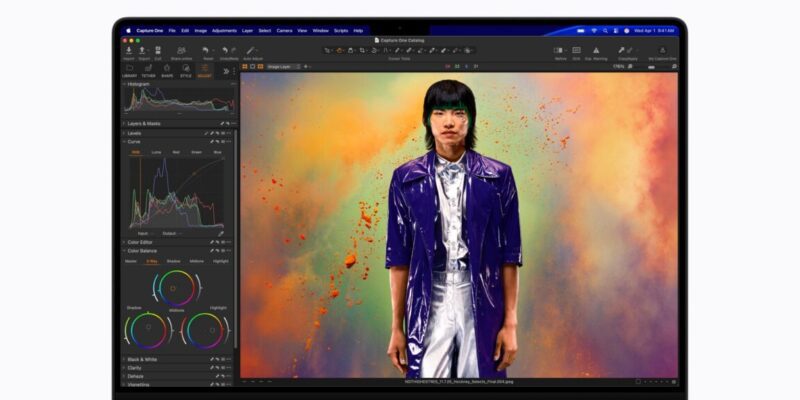Switch to the Adjust tool tab

(x=205, y=71)
